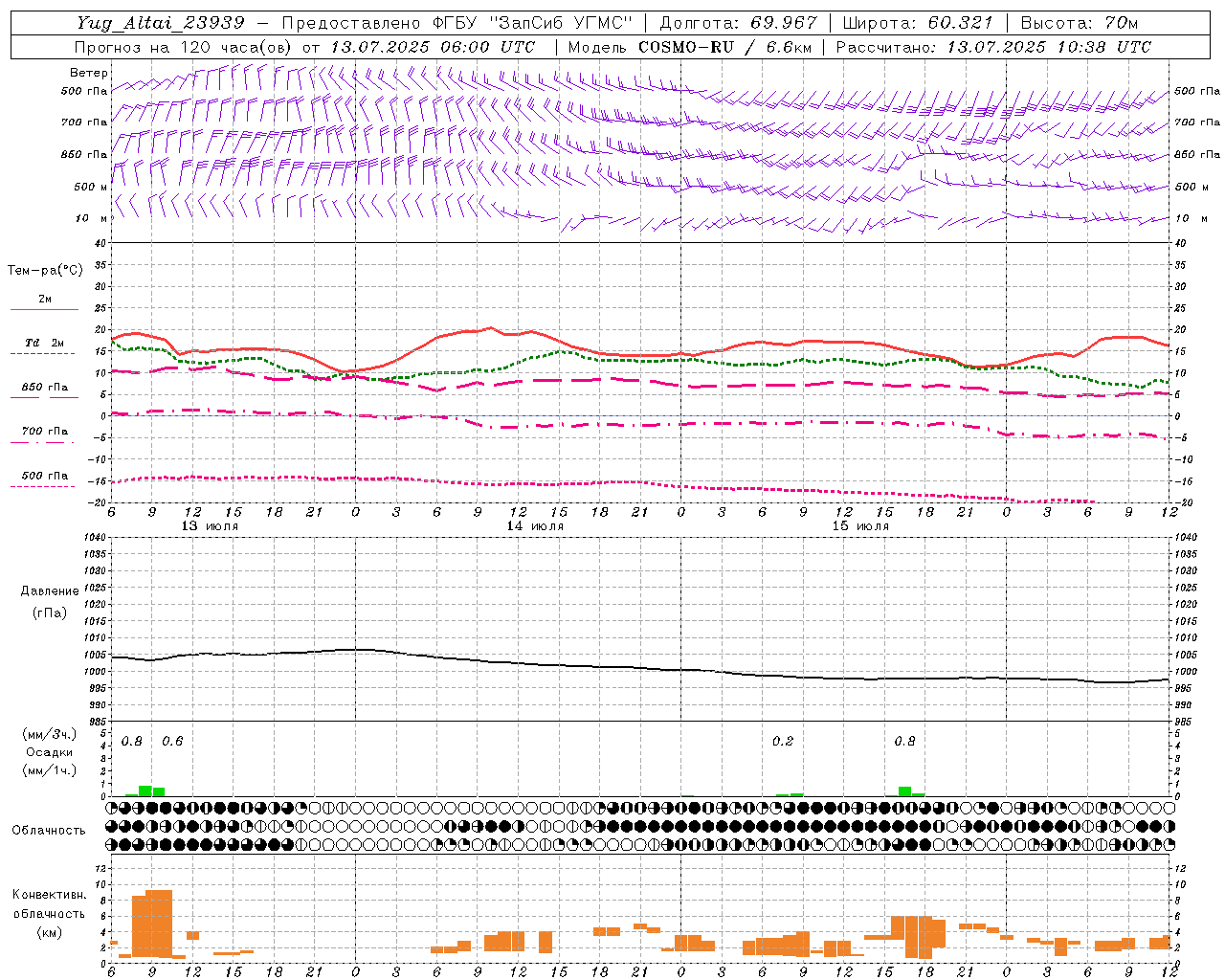This screenshot has height=980, width=1225.
Task: Click the 13 июля date label
Action: (210, 526)
